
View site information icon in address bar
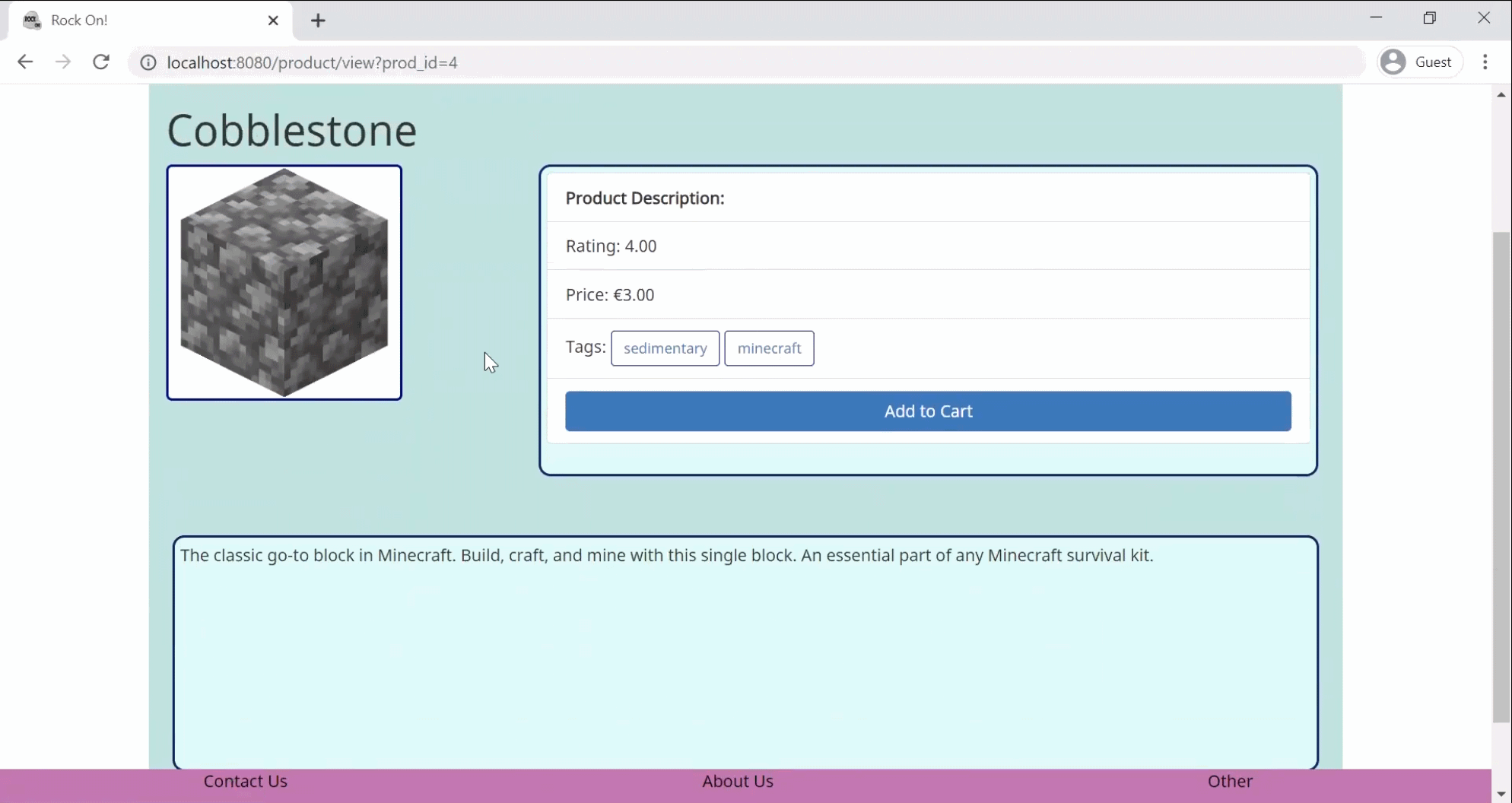148,62
